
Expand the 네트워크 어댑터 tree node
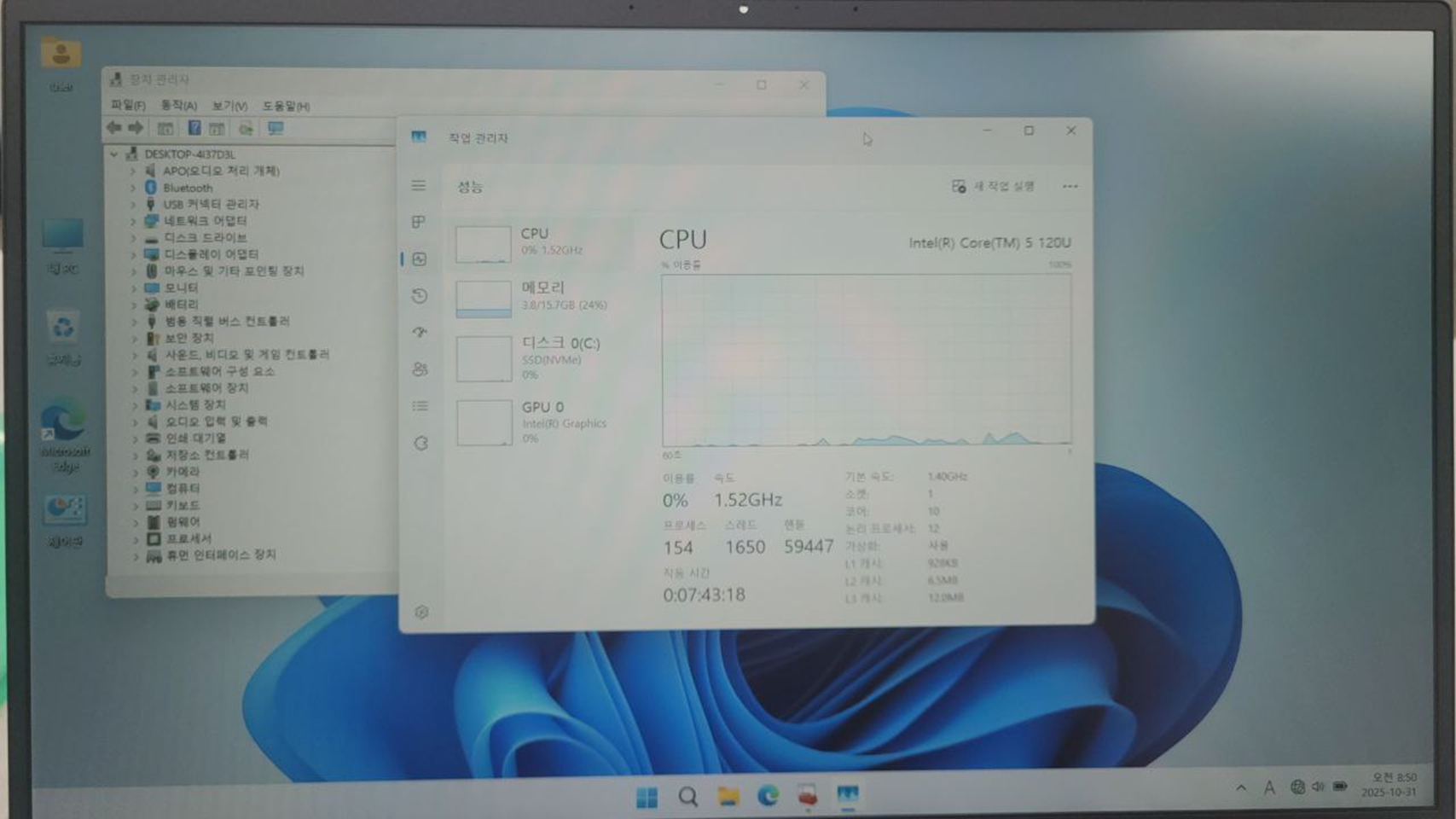[x=133, y=221]
